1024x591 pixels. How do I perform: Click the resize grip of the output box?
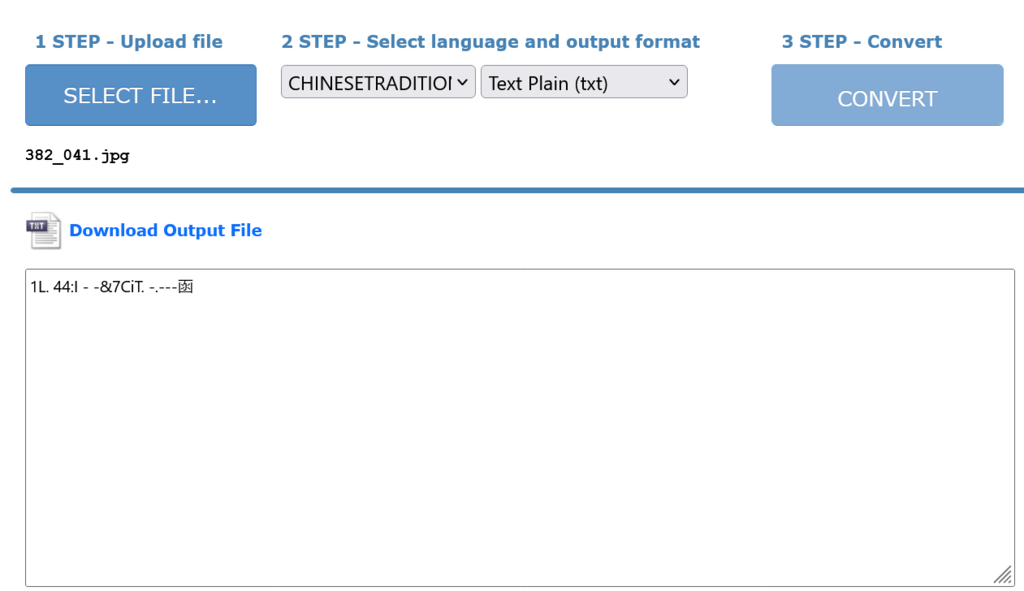pos(1003,575)
